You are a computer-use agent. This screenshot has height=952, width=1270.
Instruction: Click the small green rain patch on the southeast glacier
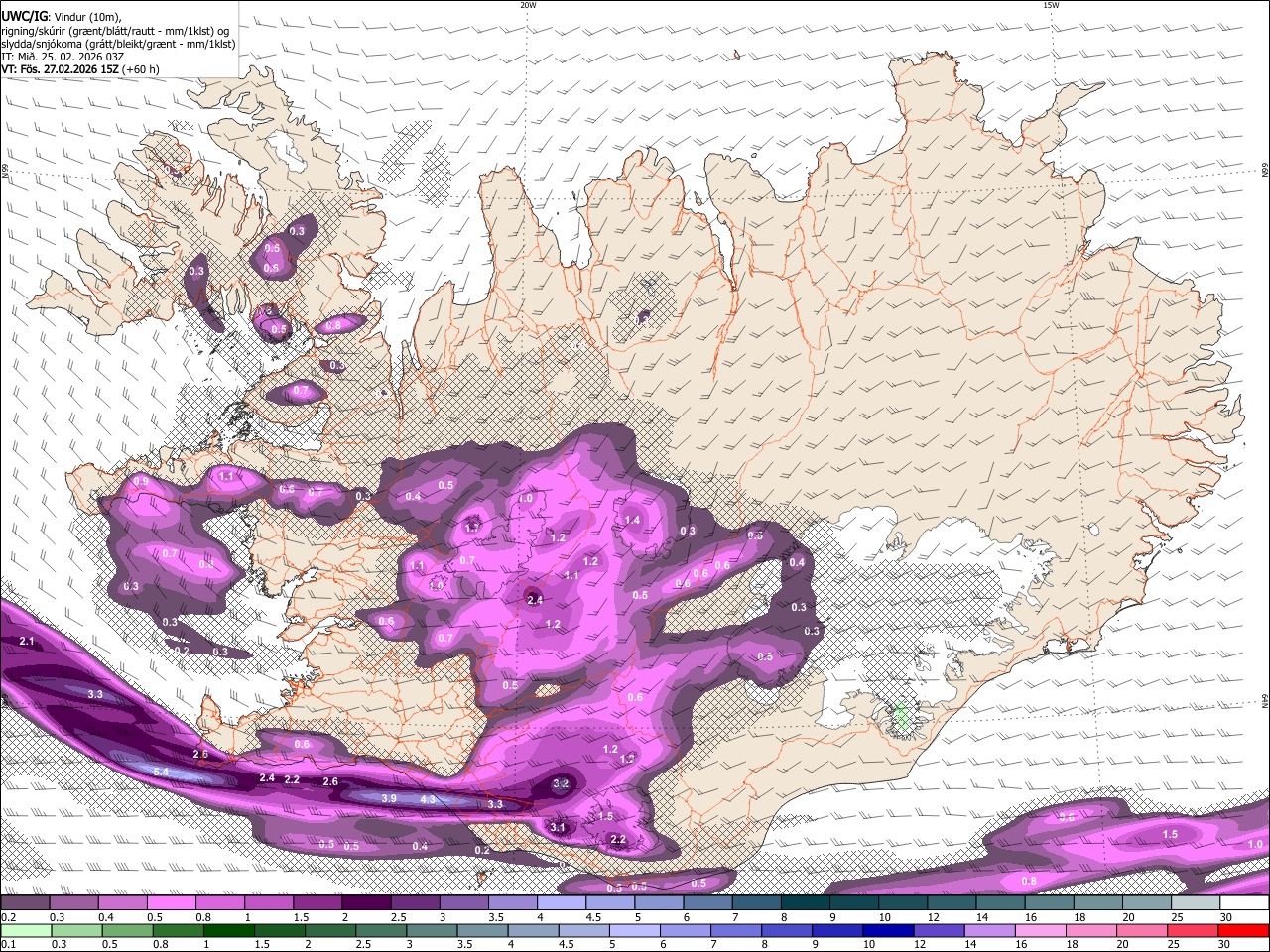coord(902,717)
